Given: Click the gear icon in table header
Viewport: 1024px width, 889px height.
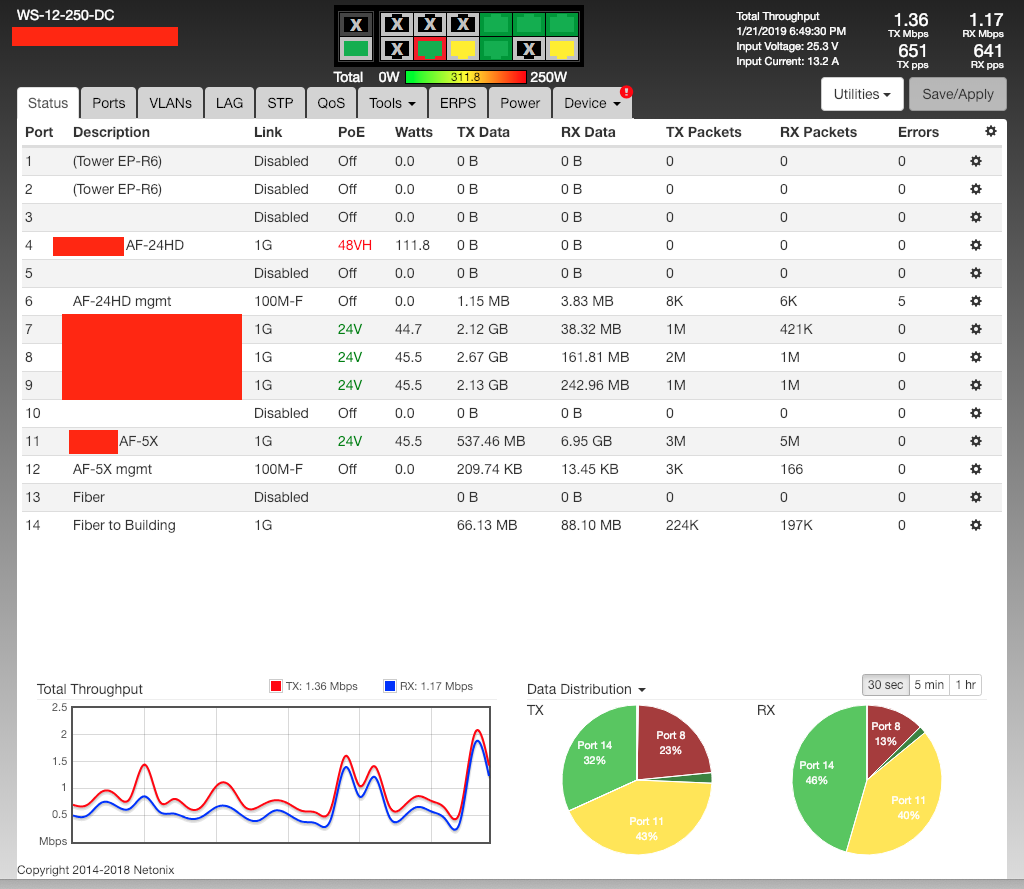Looking at the screenshot, I should [990, 131].
